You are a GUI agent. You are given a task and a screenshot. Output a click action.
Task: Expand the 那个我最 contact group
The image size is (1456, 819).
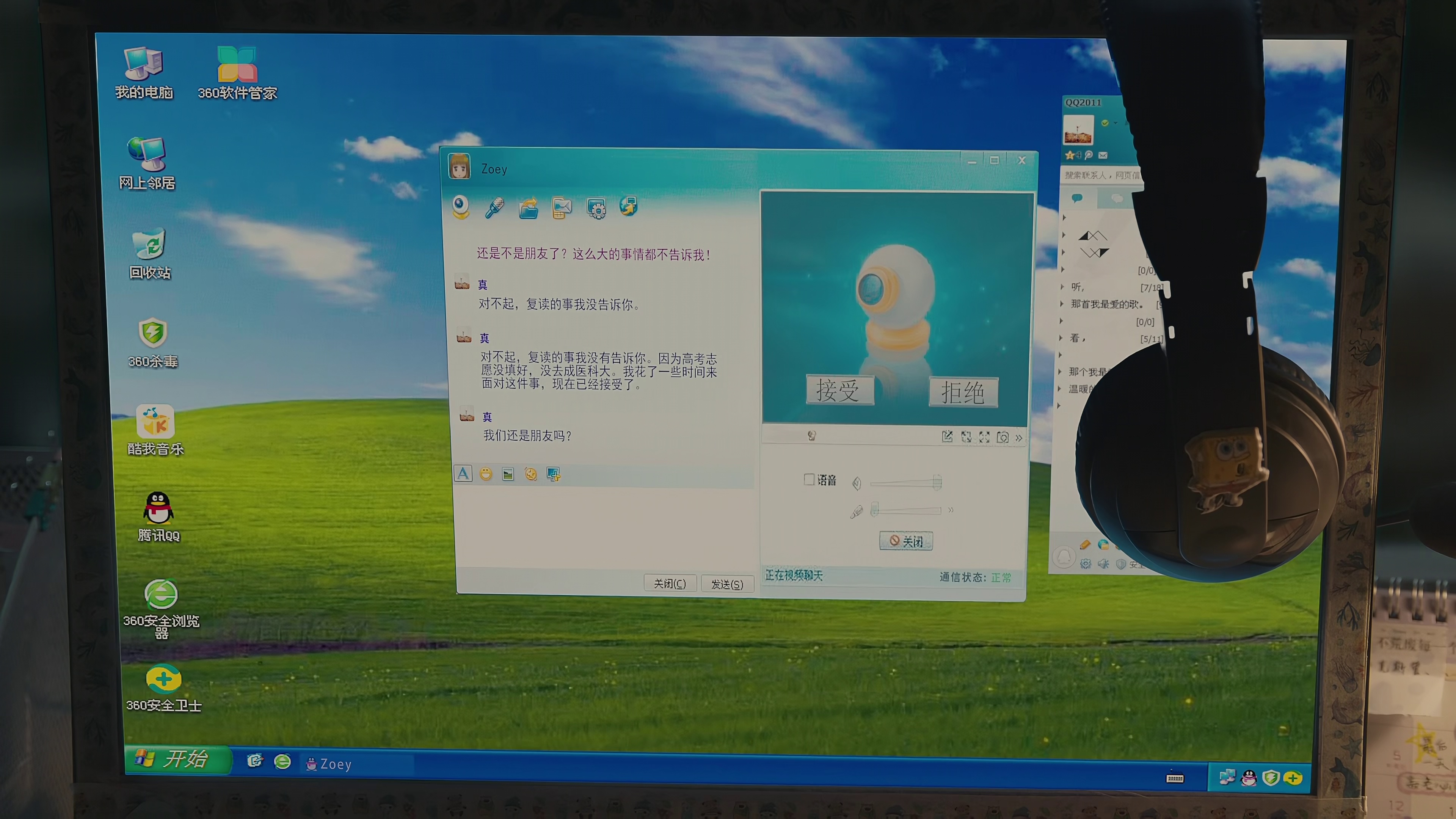1060,371
